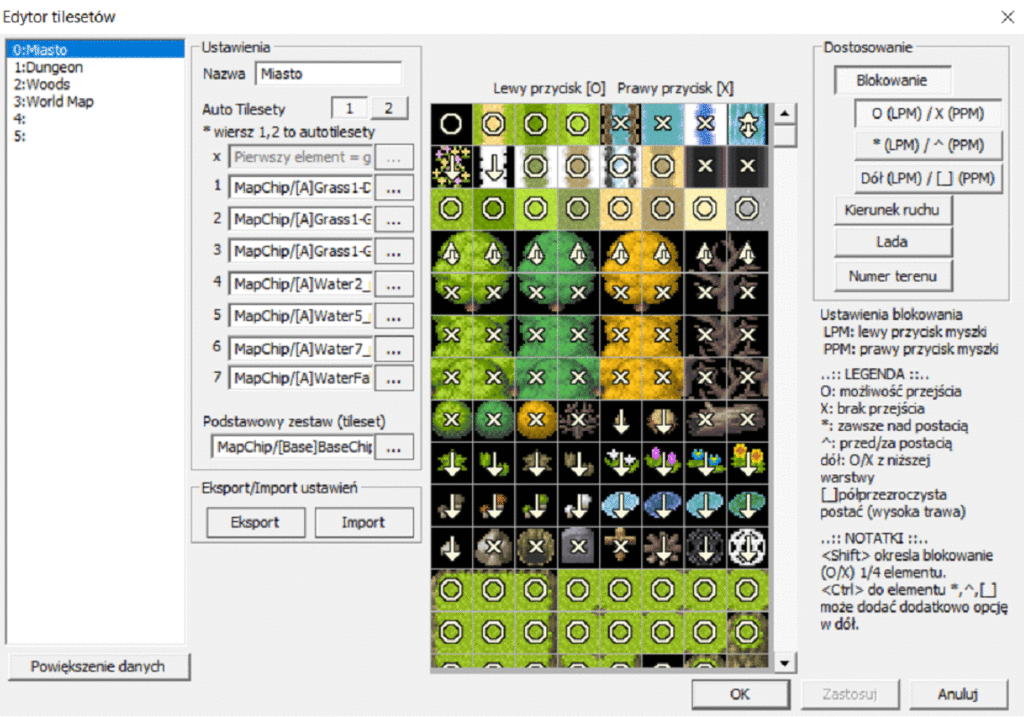
Task: Enable the * (LPM) / ^ (PPM) mode
Action: tap(927, 144)
